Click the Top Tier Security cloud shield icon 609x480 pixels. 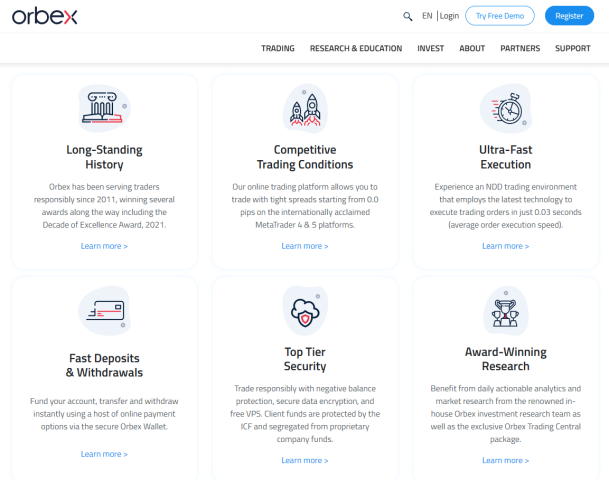305,310
